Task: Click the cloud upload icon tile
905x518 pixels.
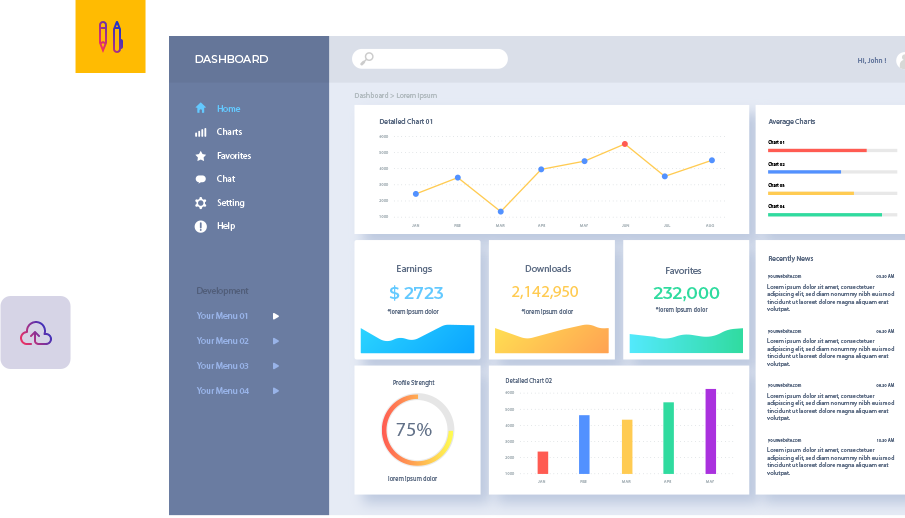Action: (36, 333)
